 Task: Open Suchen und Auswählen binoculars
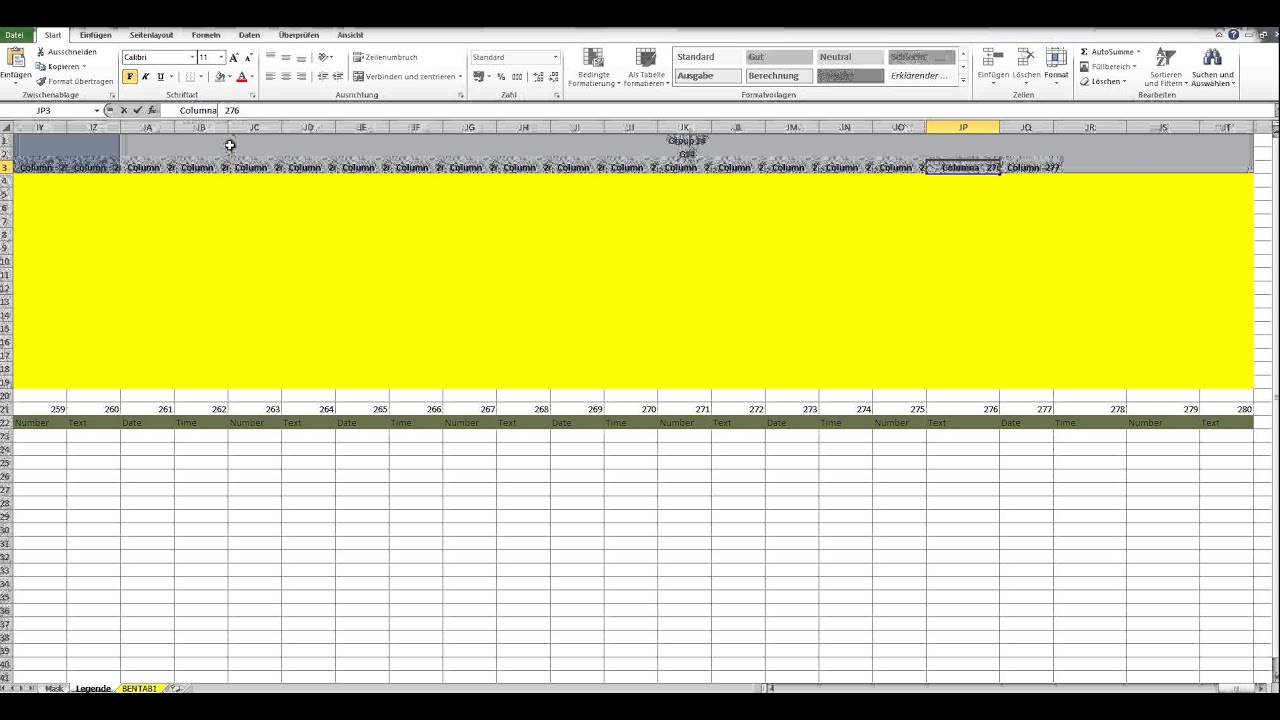[1213, 67]
